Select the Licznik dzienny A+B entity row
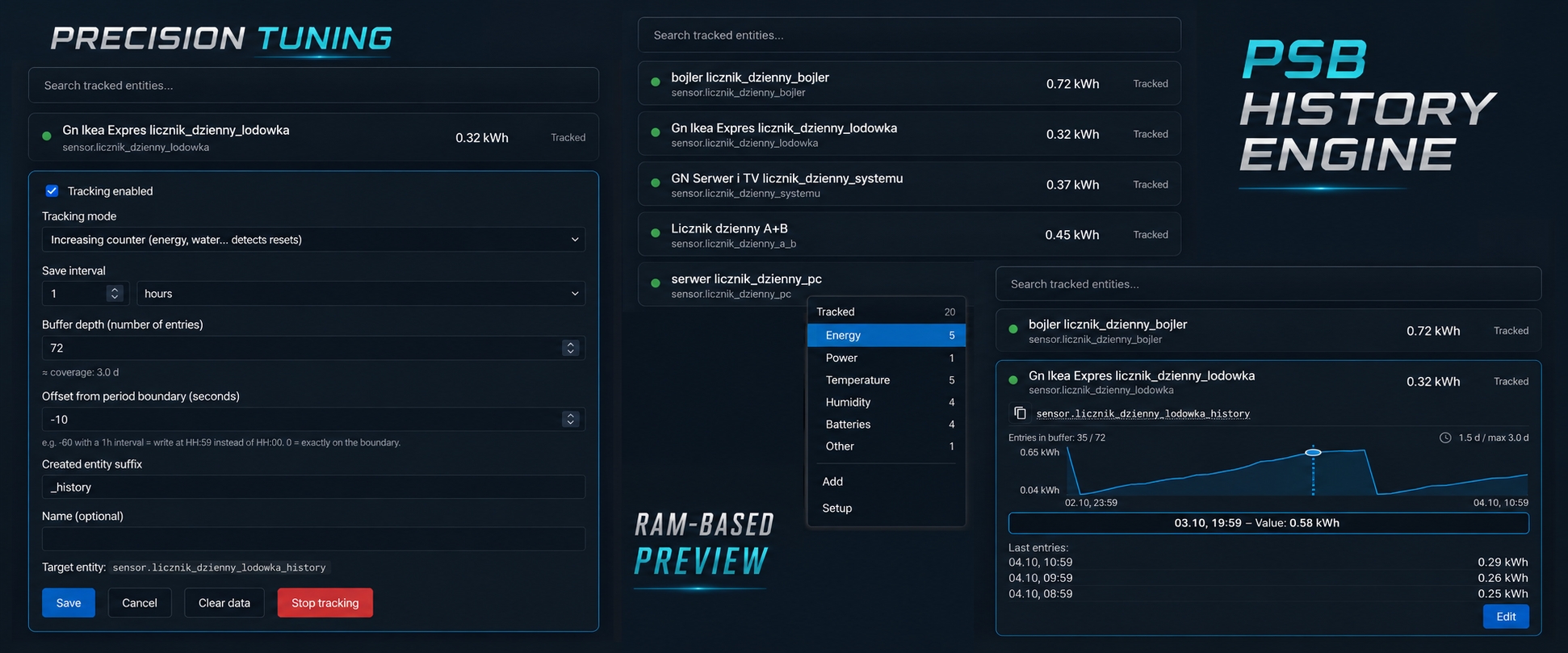Screen dimensions: 1568x653 pyautogui.click(x=909, y=235)
